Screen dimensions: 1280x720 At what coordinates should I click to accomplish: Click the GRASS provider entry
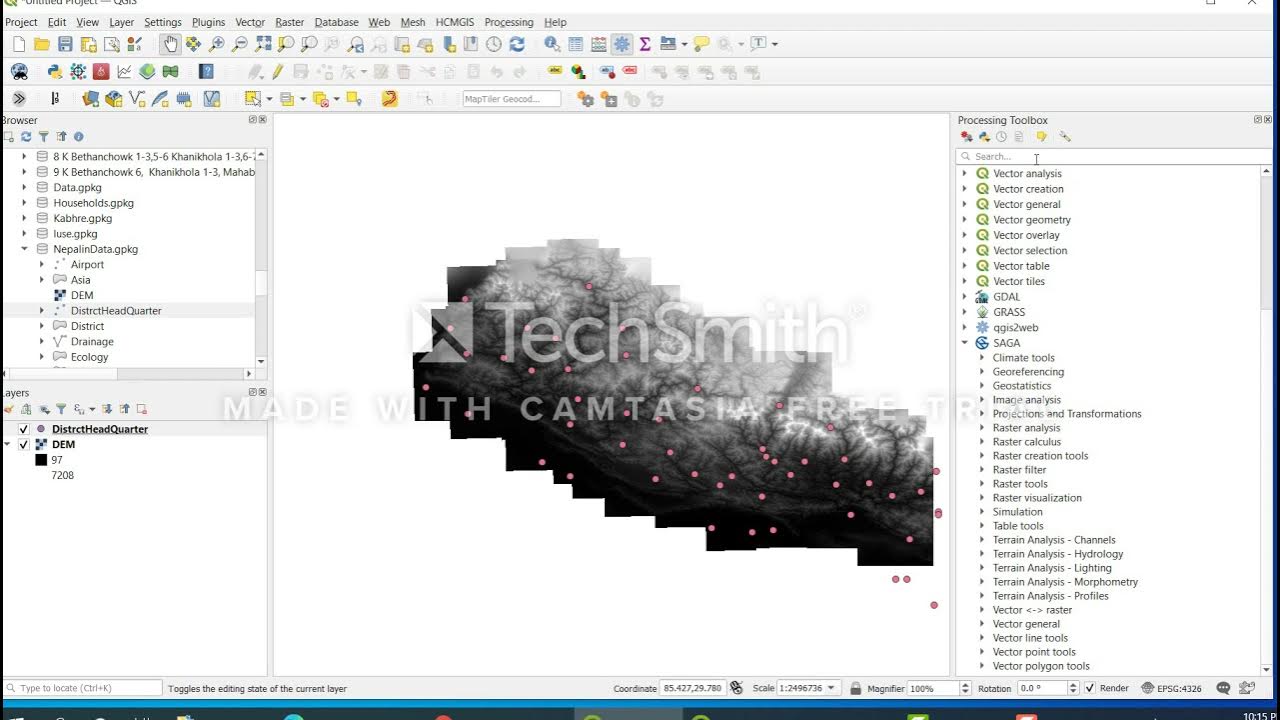click(1009, 312)
